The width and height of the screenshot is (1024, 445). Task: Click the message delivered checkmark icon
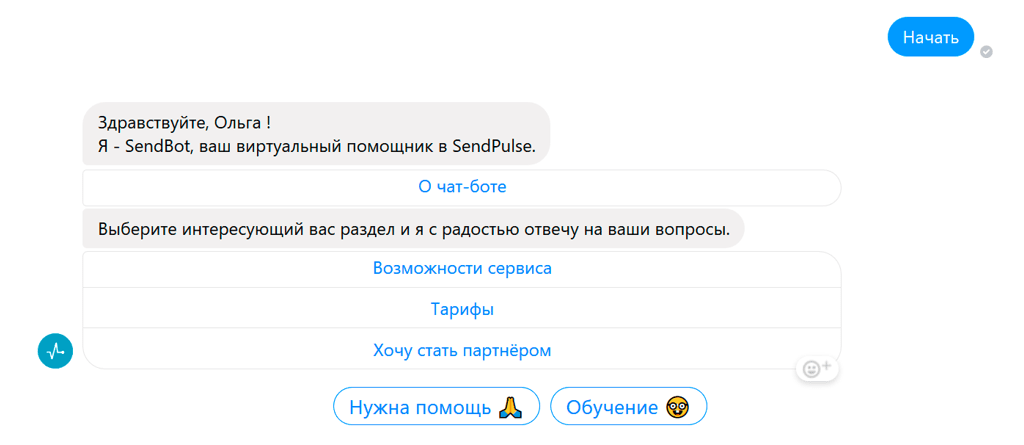coord(986,51)
